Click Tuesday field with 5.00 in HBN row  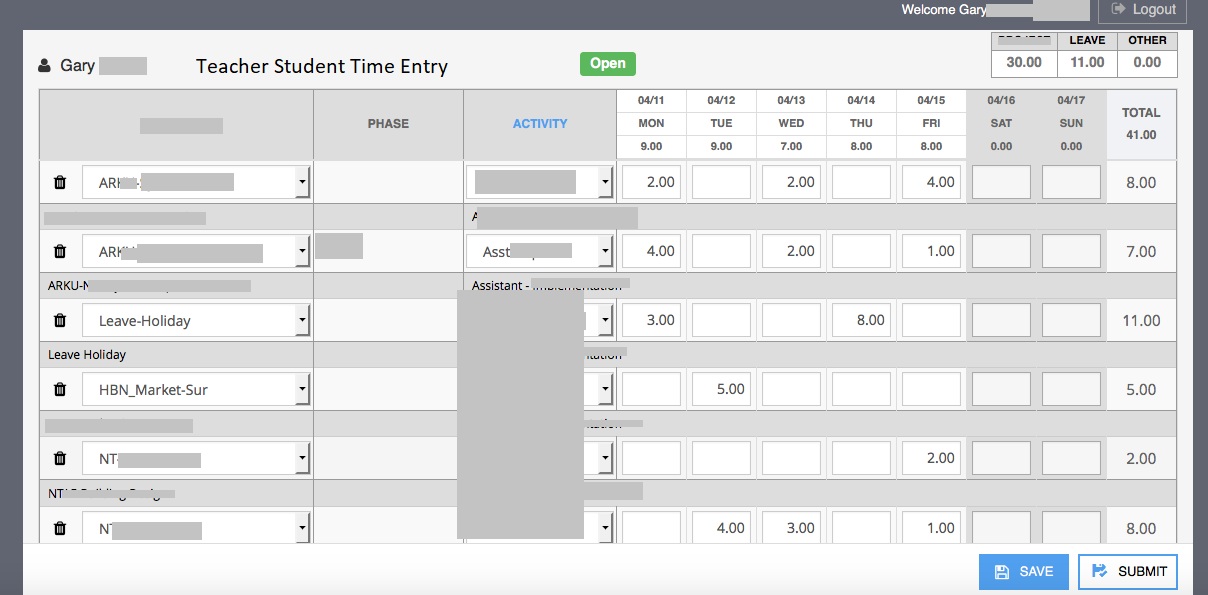click(721, 390)
